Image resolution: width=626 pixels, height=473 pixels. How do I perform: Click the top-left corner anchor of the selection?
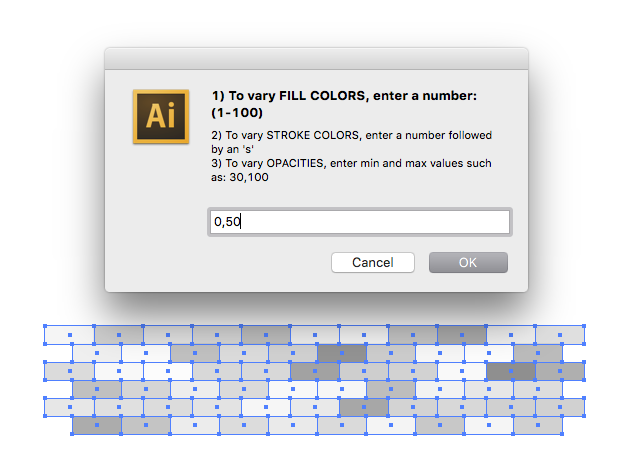pos(45,326)
